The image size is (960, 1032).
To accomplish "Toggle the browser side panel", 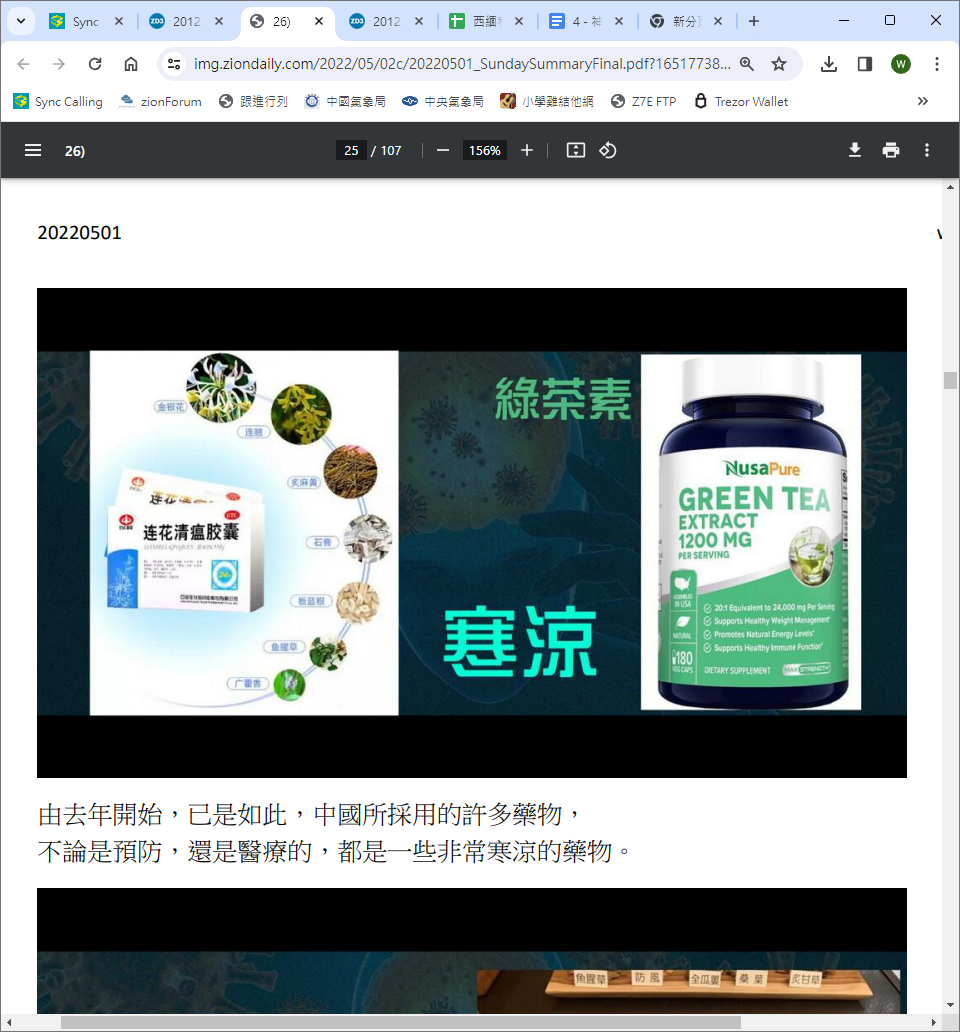I will click(x=865, y=64).
